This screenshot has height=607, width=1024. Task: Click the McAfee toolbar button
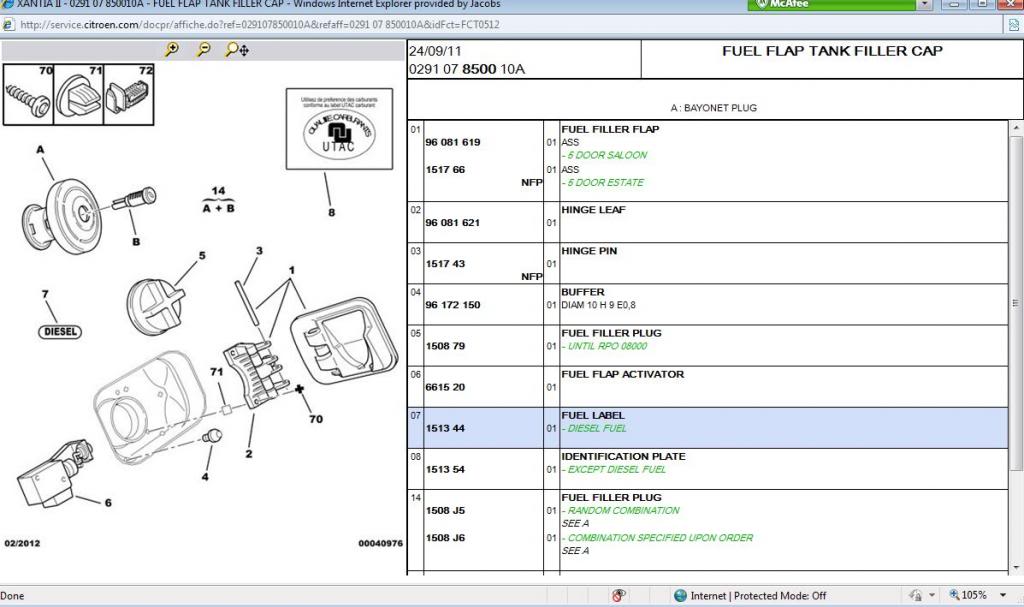click(x=831, y=5)
